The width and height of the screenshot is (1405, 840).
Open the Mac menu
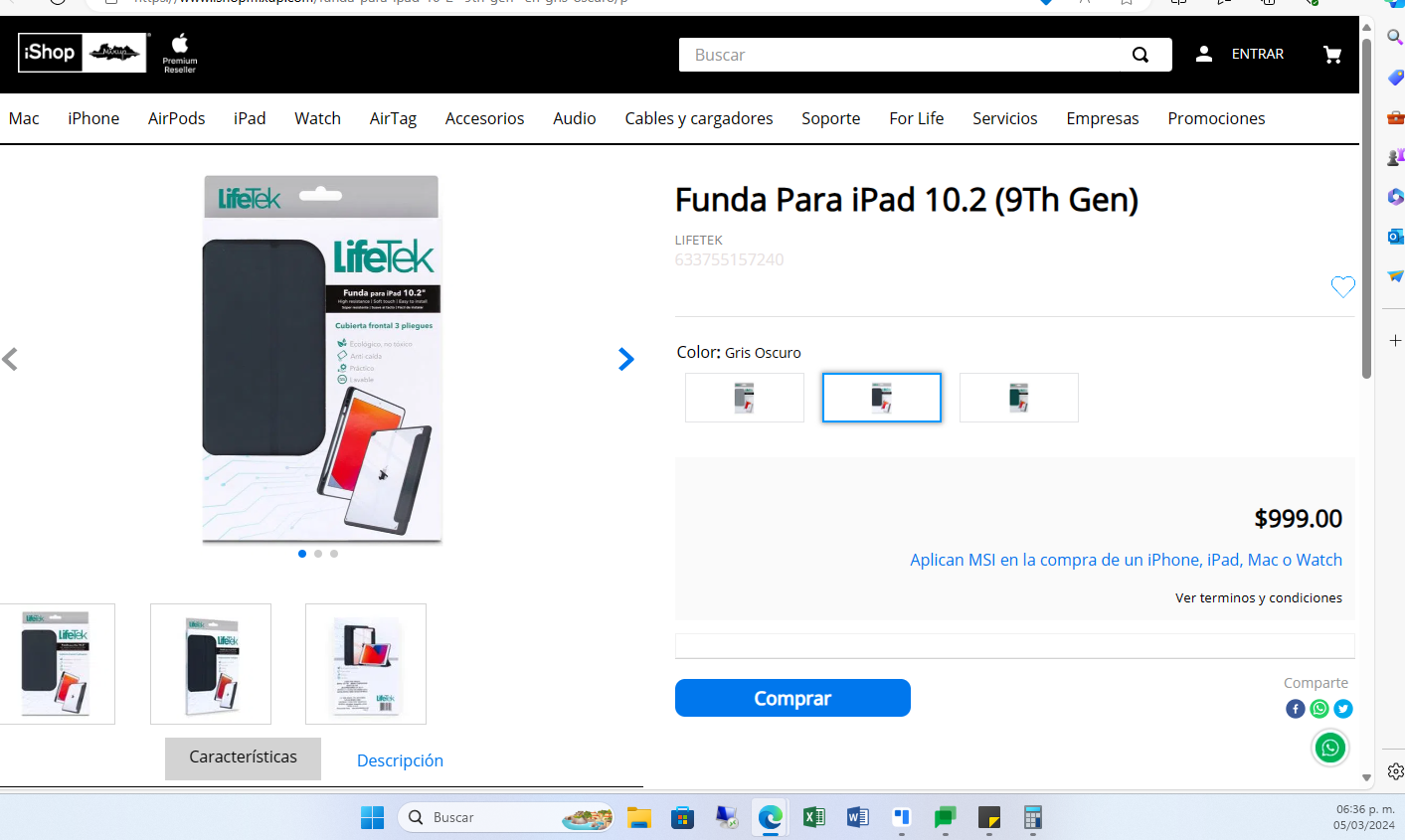click(x=24, y=118)
